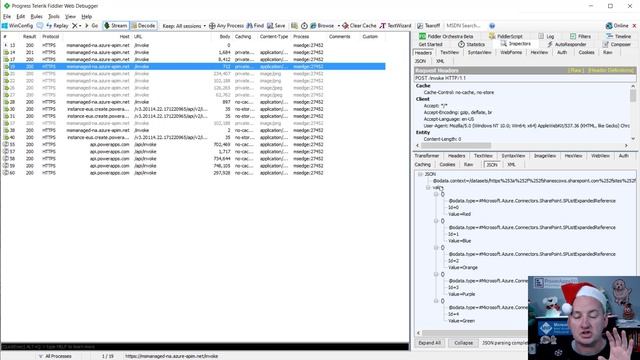Screen dimensions: 640x360
Task: Select the response Transformer tab
Action: (x=427, y=156)
